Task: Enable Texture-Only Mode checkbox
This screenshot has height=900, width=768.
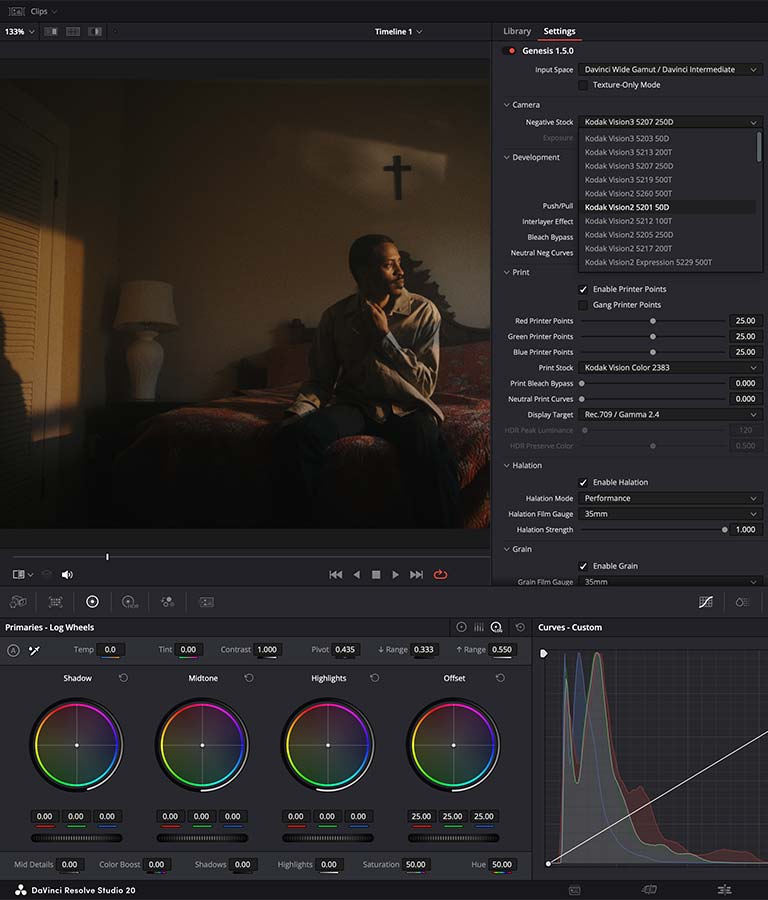Action: [x=583, y=85]
